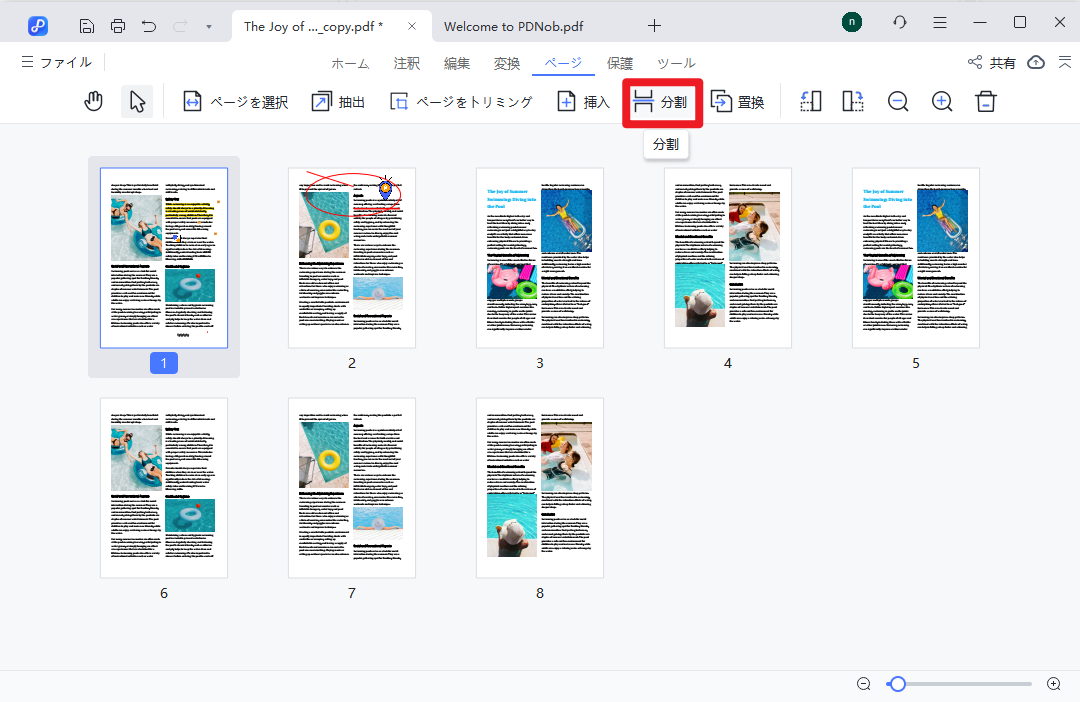Open new tab with plus button
The height and width of the screenshot is (702, 1080).
(654, 26)
